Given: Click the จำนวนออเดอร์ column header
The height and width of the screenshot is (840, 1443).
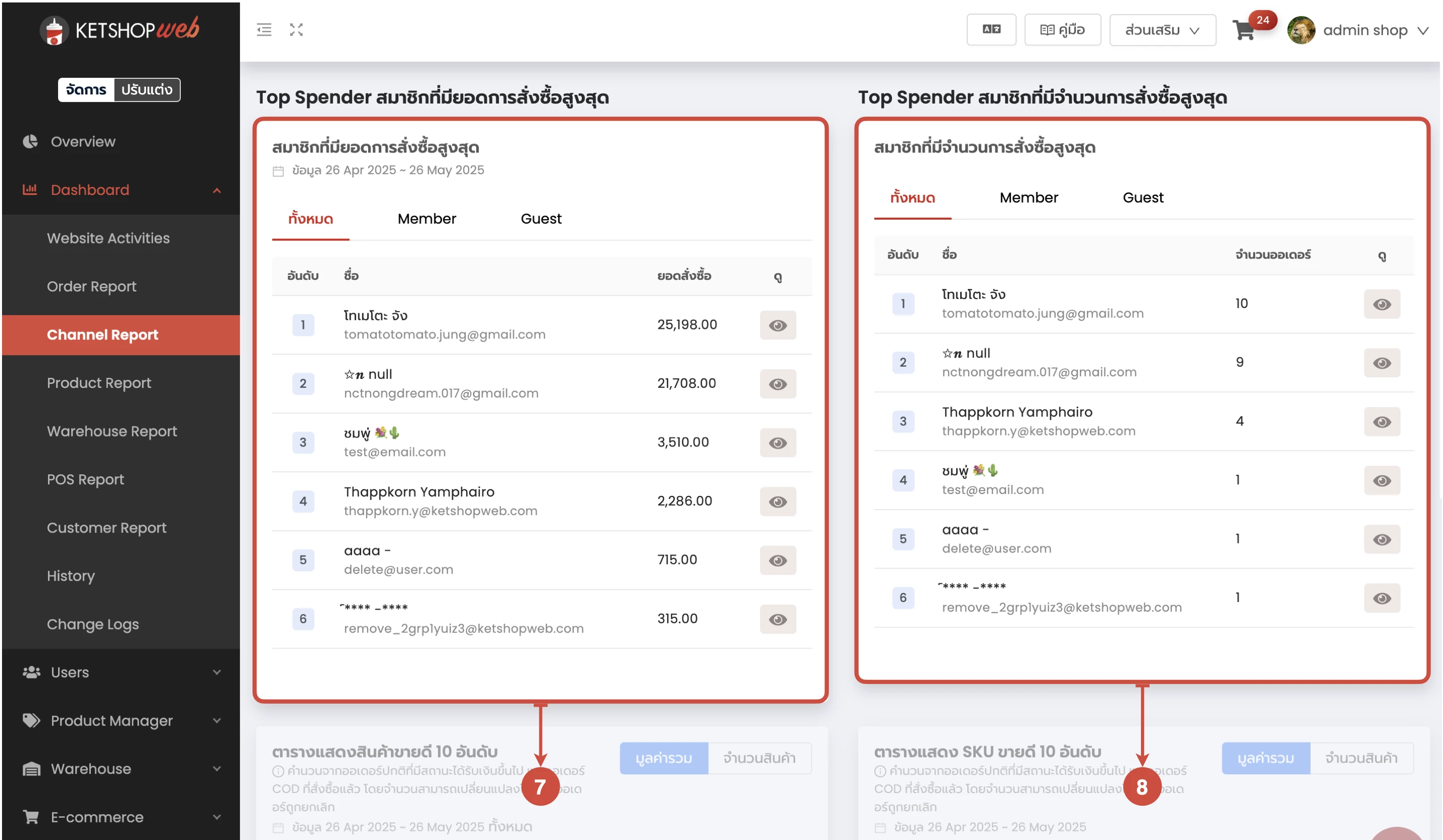Looking at the screenshot, I should (1272, 255).
